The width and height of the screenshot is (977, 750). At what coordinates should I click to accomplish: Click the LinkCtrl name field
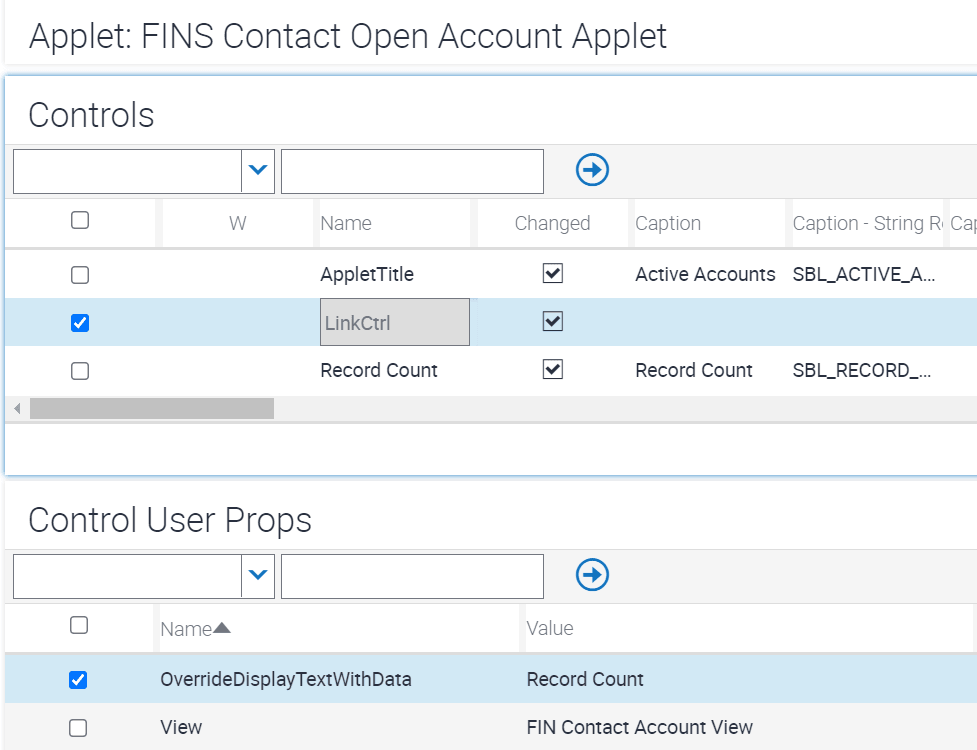click(x=395, y=322)
